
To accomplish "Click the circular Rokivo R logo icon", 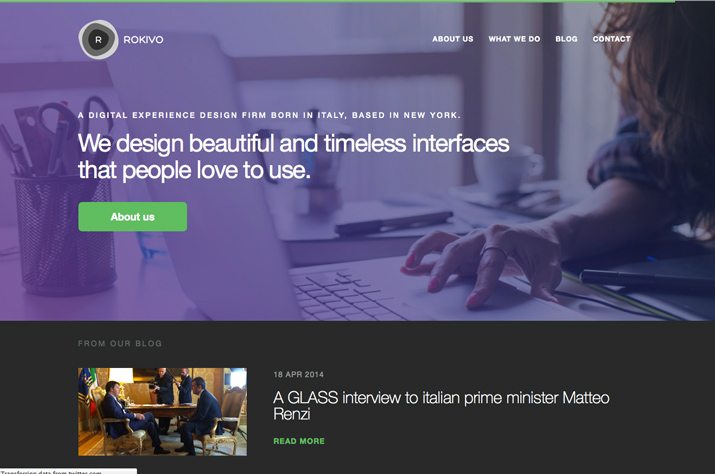I will (x=98, y=40).
